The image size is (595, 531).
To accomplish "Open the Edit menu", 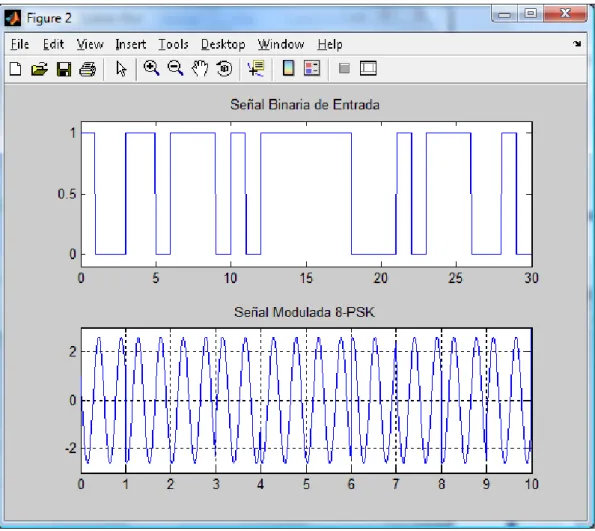I will pyautogui.click(x=53, y=44).
